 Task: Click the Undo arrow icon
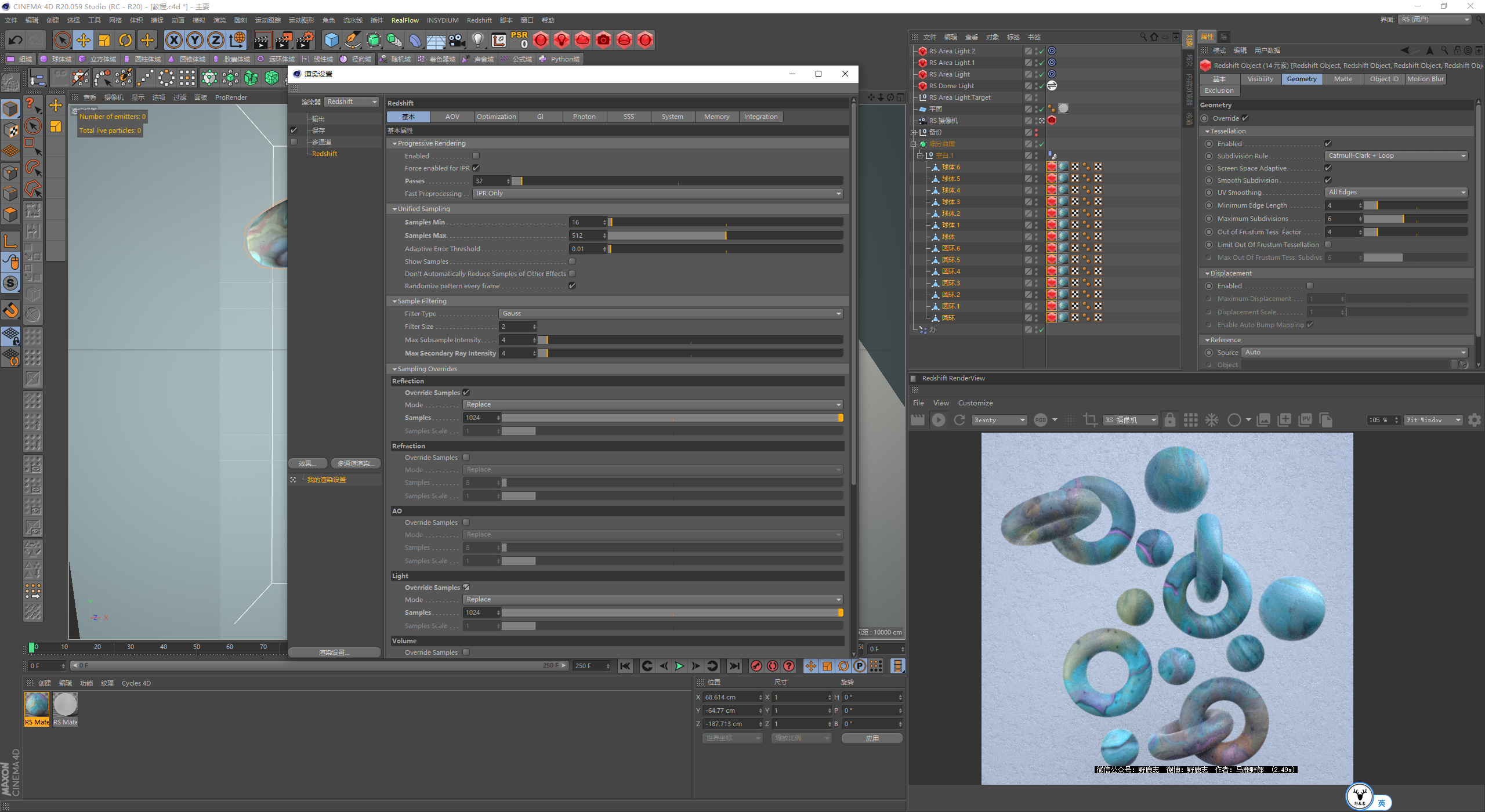(x=16, y=40)
